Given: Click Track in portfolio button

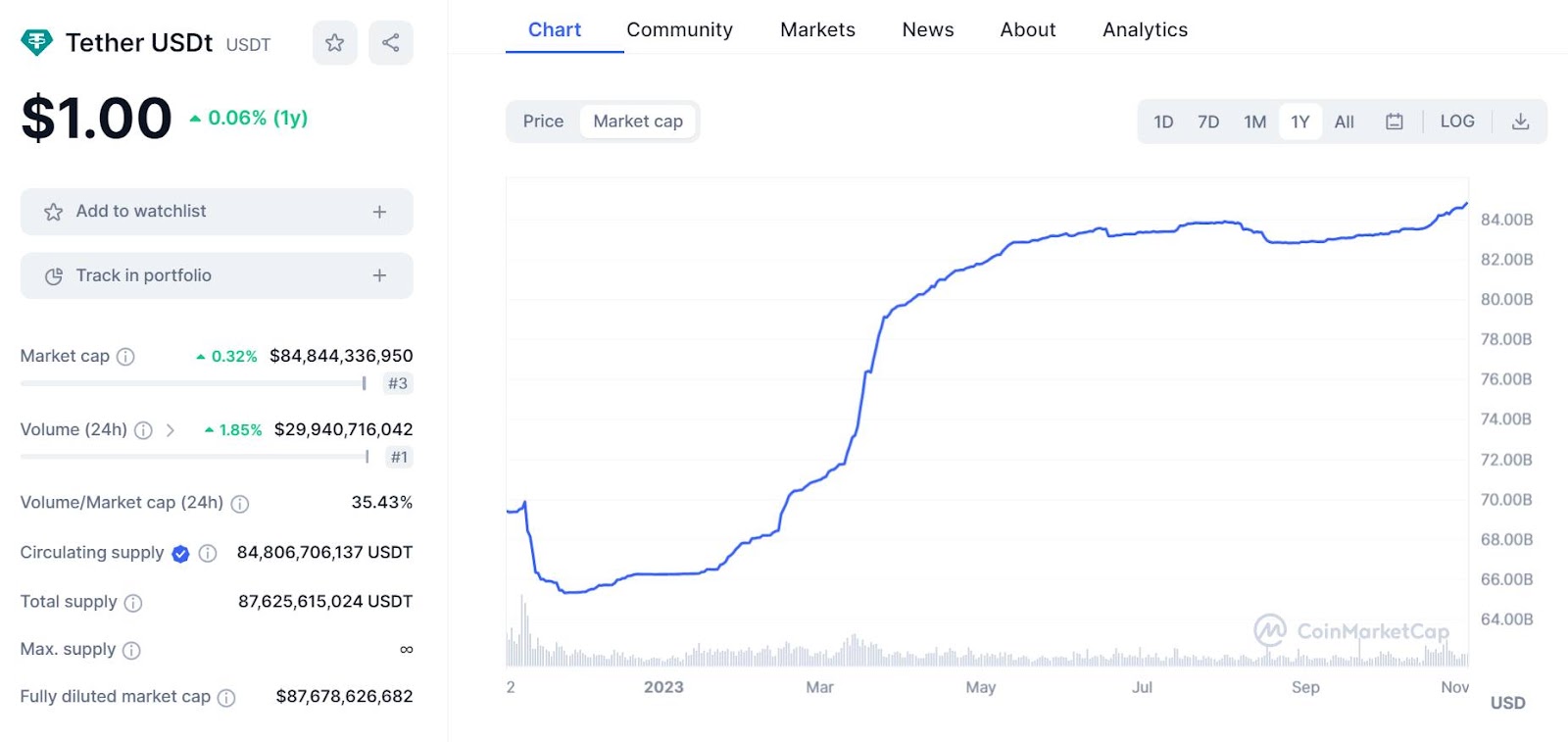Looking at the screenshot, I should (x=217, y=275).
